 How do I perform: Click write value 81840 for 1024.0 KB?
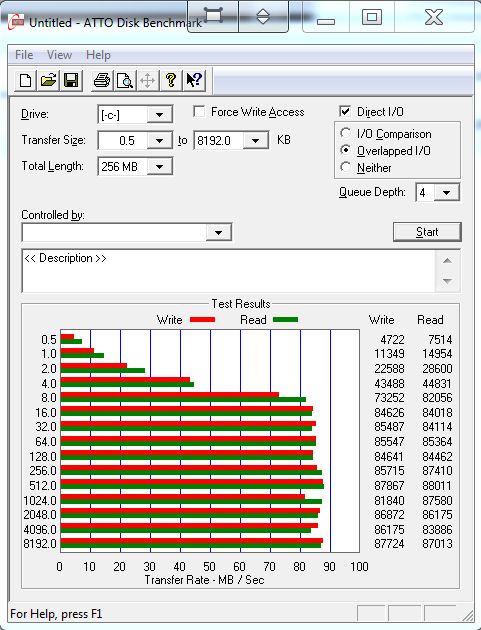pos(389,501)
